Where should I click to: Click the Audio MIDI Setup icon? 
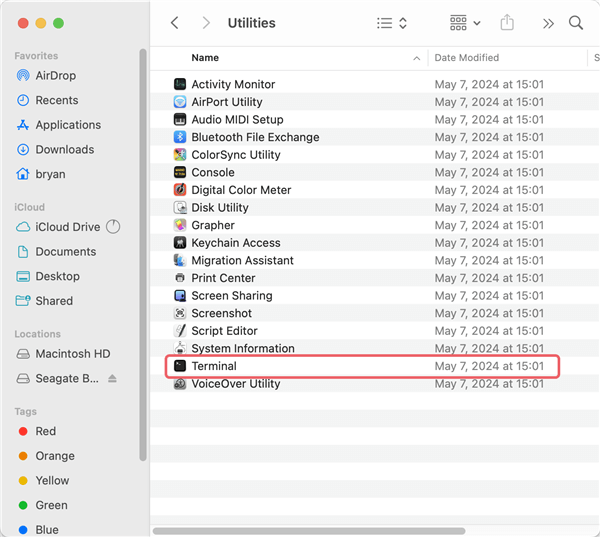(x=180, y=119)
